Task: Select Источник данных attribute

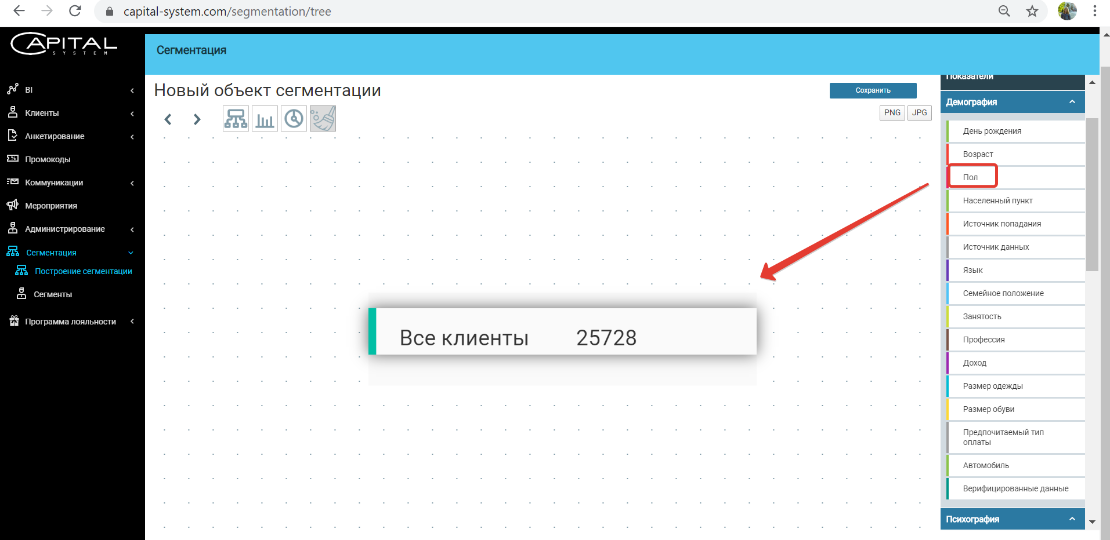Action: [1015, 247]
